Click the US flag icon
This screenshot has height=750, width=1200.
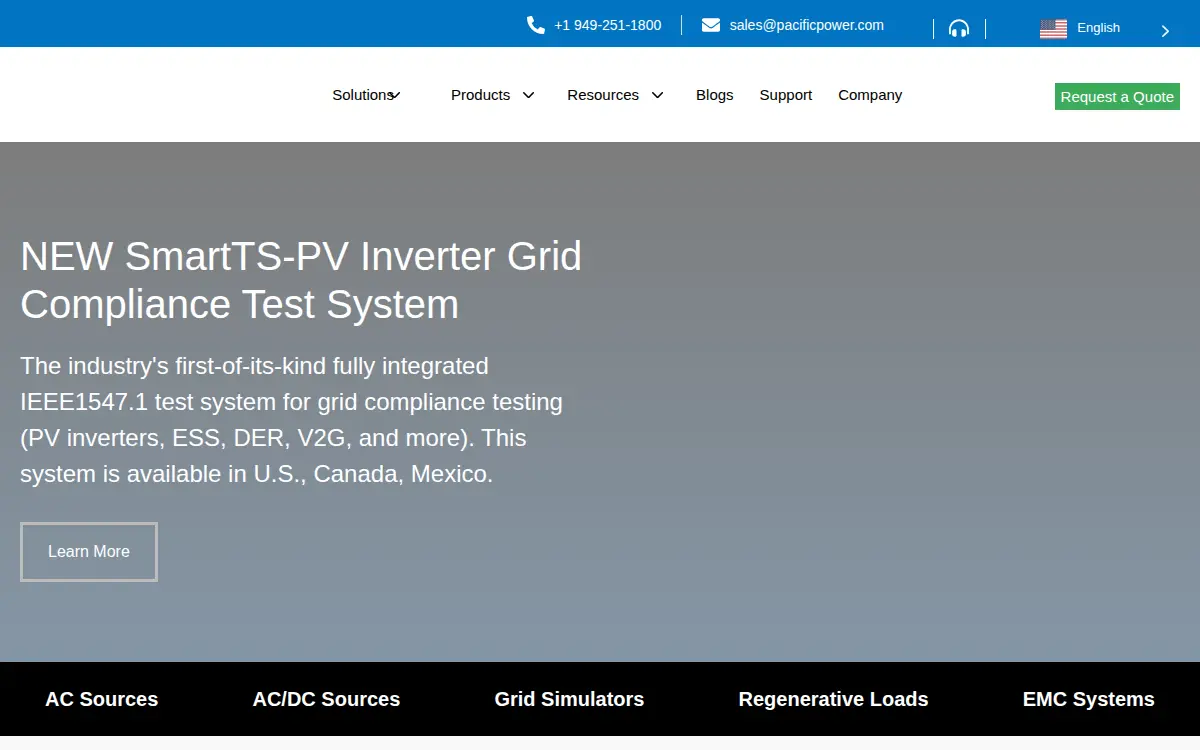[1053, 29]
